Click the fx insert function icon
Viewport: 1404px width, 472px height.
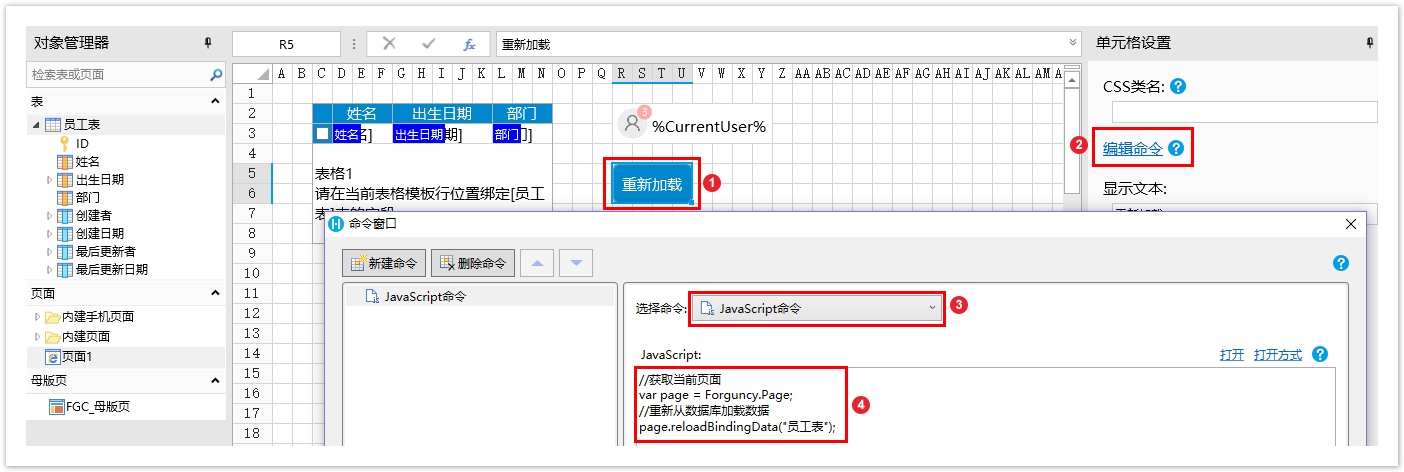(469, 44)
